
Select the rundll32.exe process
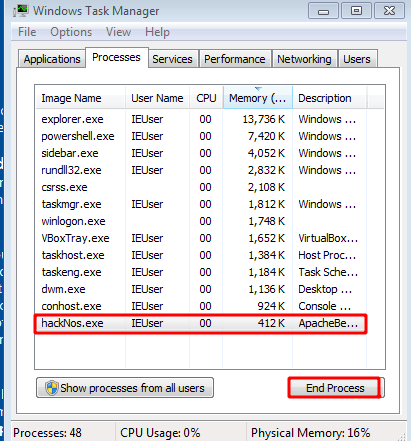click(200, 170)
